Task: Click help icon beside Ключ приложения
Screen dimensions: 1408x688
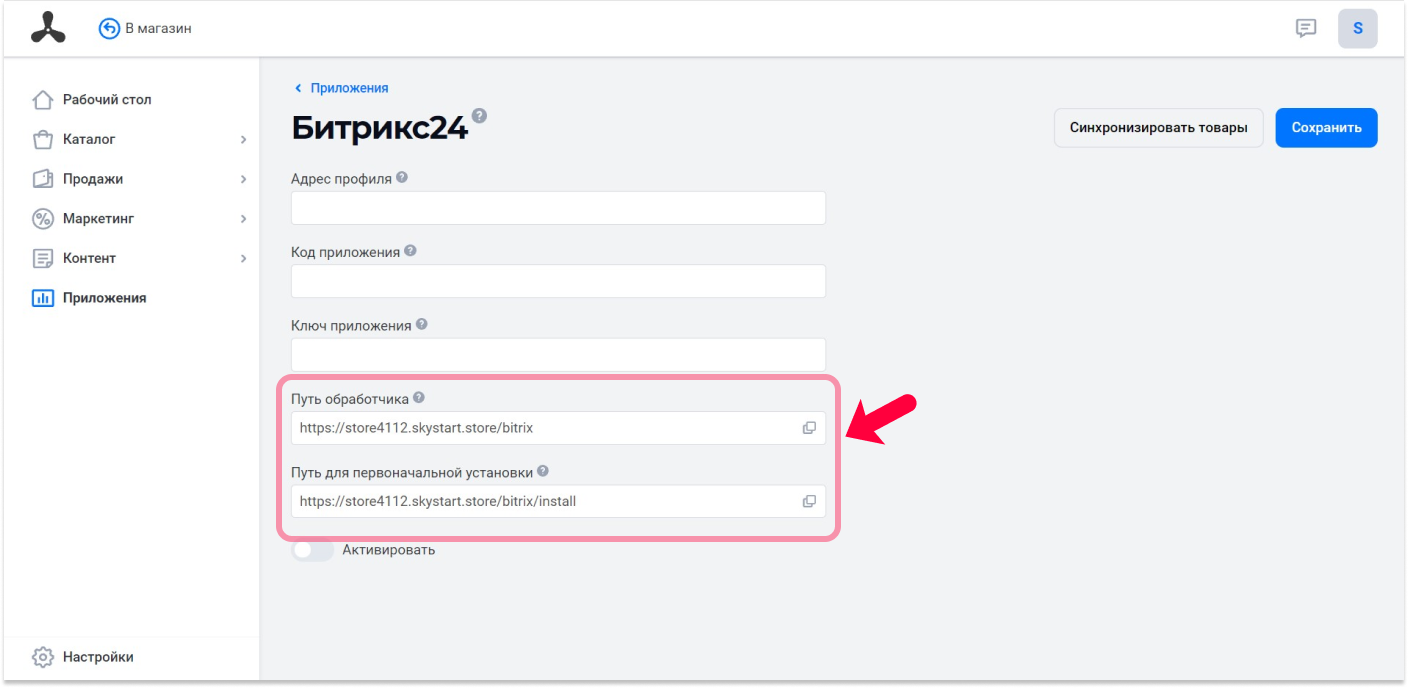Action: click(422, 324)
